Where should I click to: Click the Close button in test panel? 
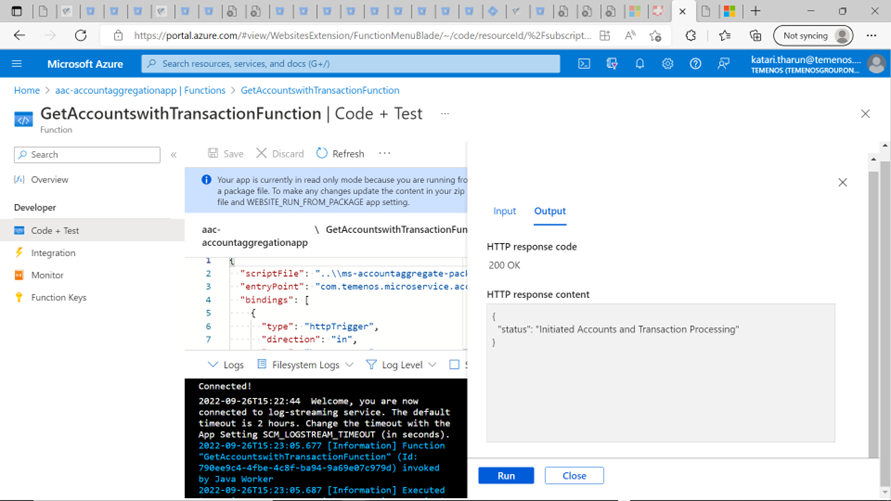click(574, 476)
